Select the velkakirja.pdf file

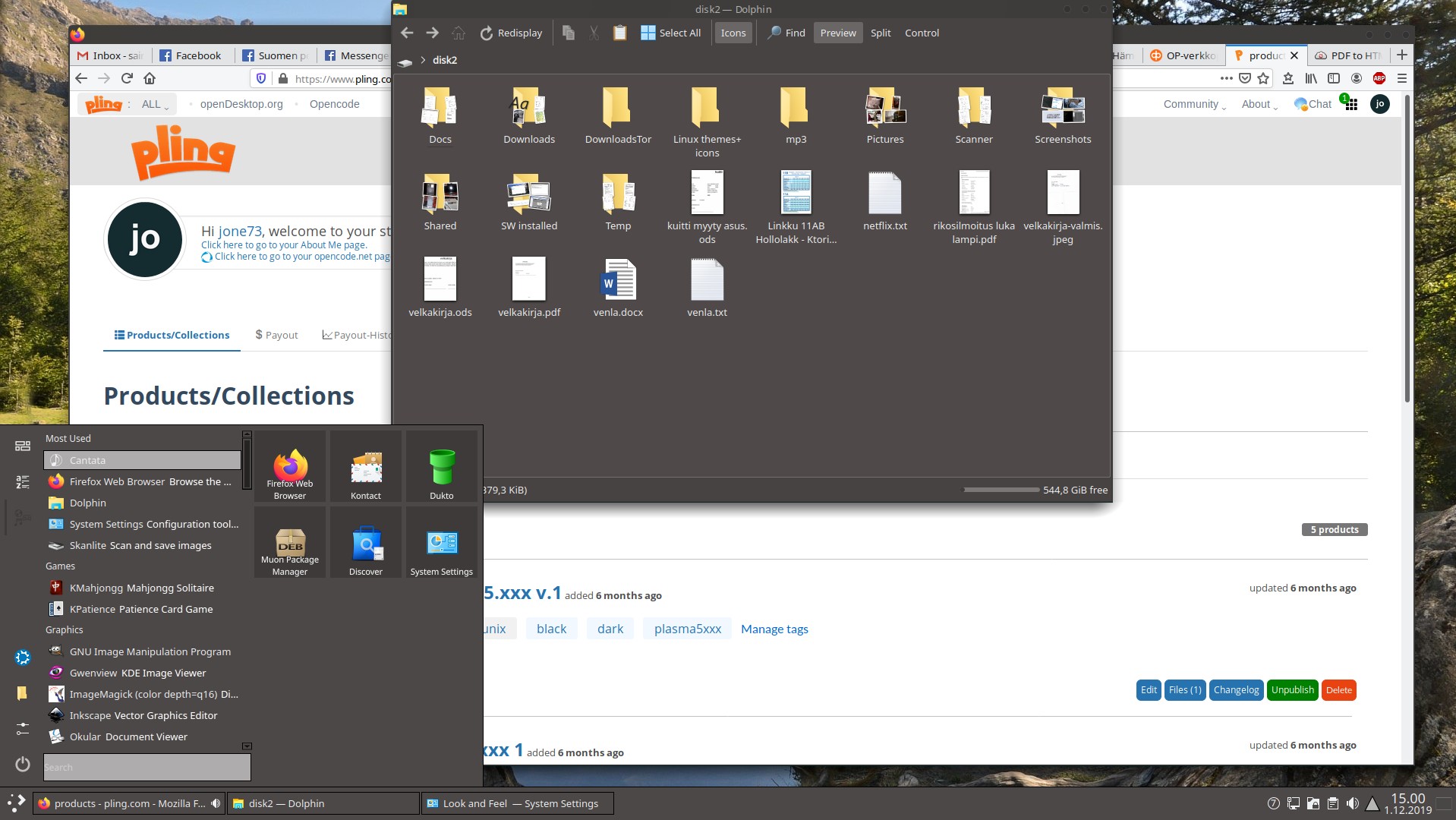[x=529, y=289]
